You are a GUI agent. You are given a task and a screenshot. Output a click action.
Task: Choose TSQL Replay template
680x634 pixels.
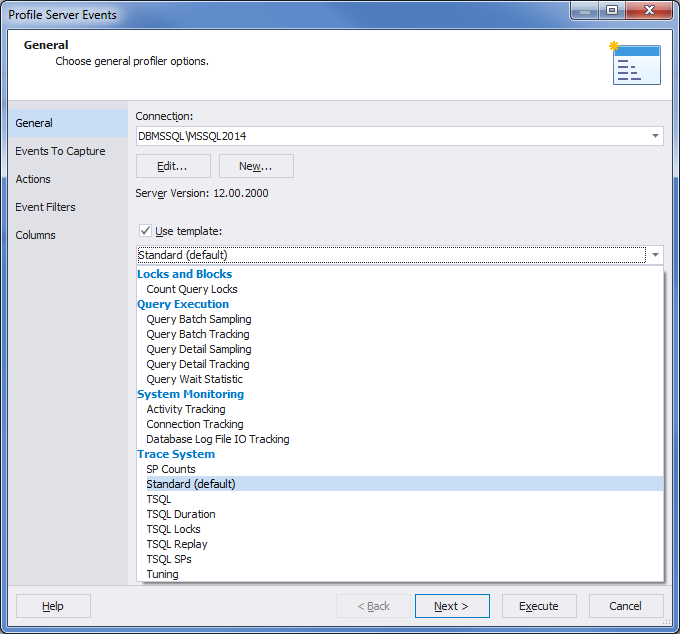click(x=400, y=544)
